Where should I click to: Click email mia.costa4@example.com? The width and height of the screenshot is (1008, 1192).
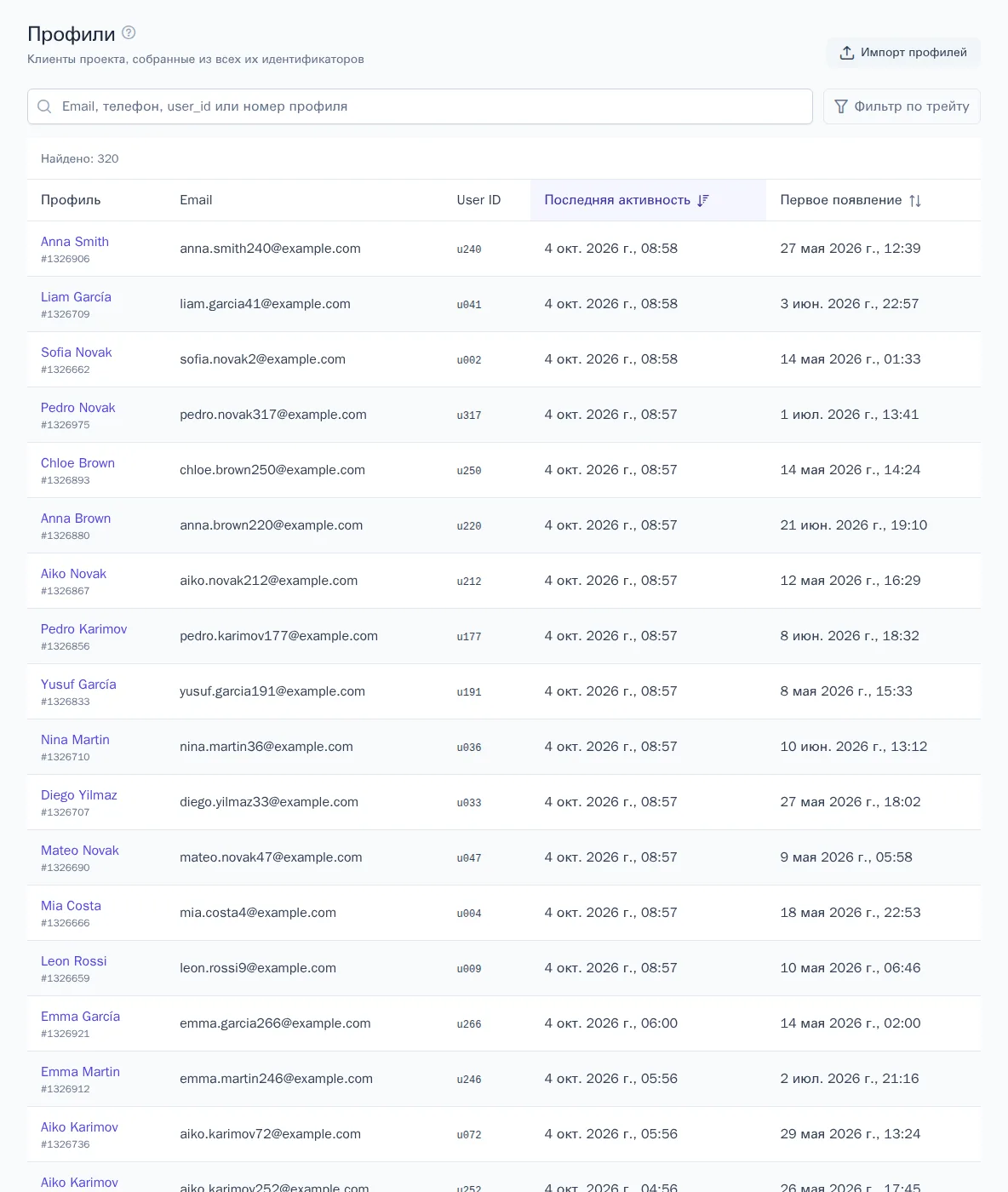click(x=258, y=913)
